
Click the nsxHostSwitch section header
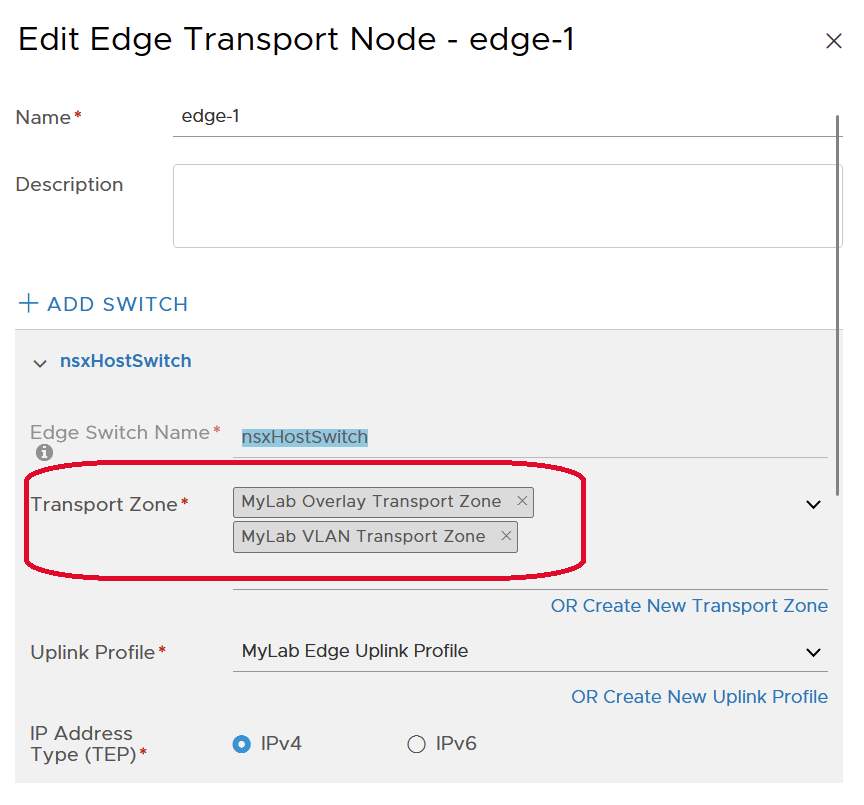[126, 361]
